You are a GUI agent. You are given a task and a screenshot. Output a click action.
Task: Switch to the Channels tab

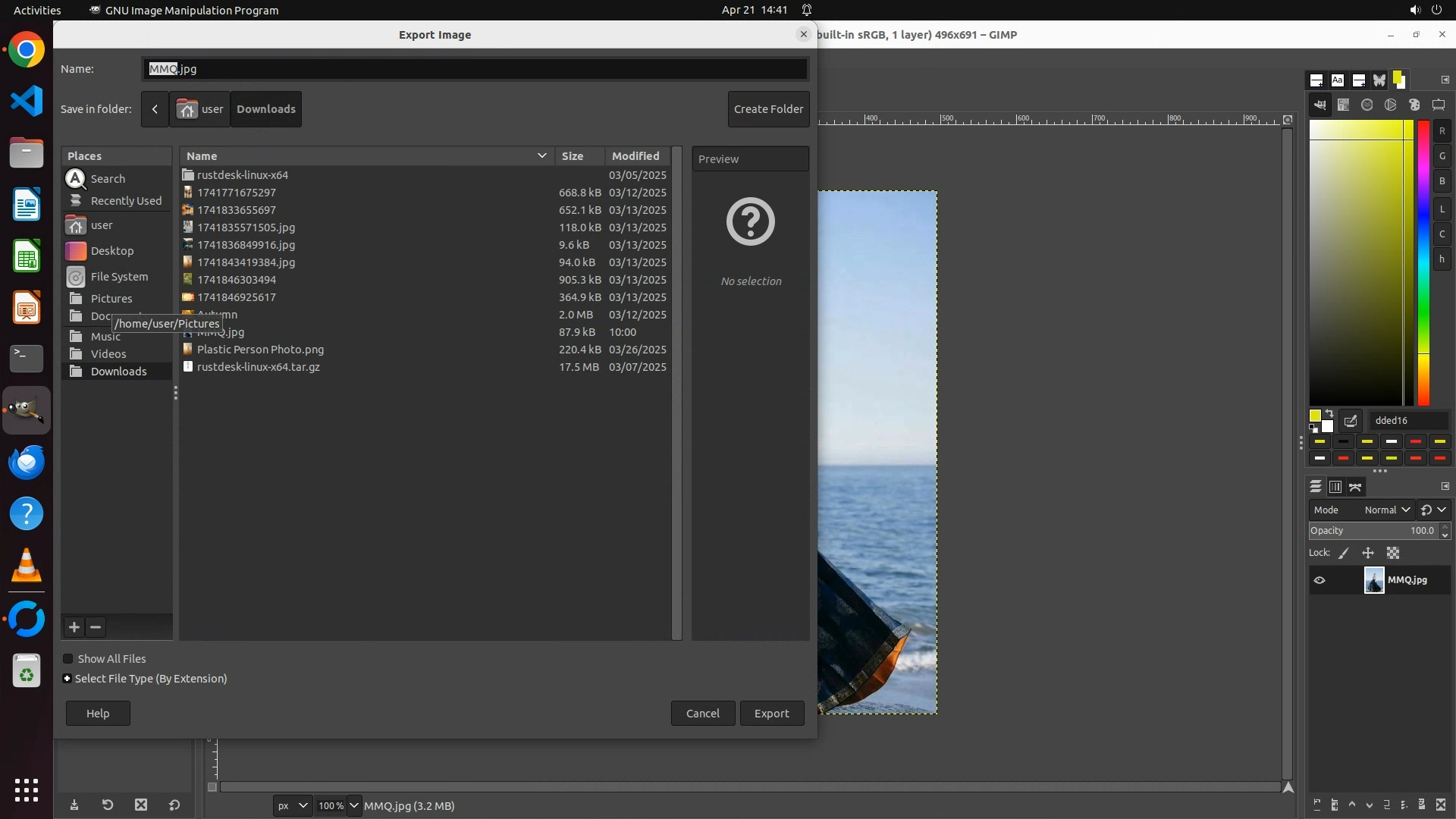[1335, 487]
